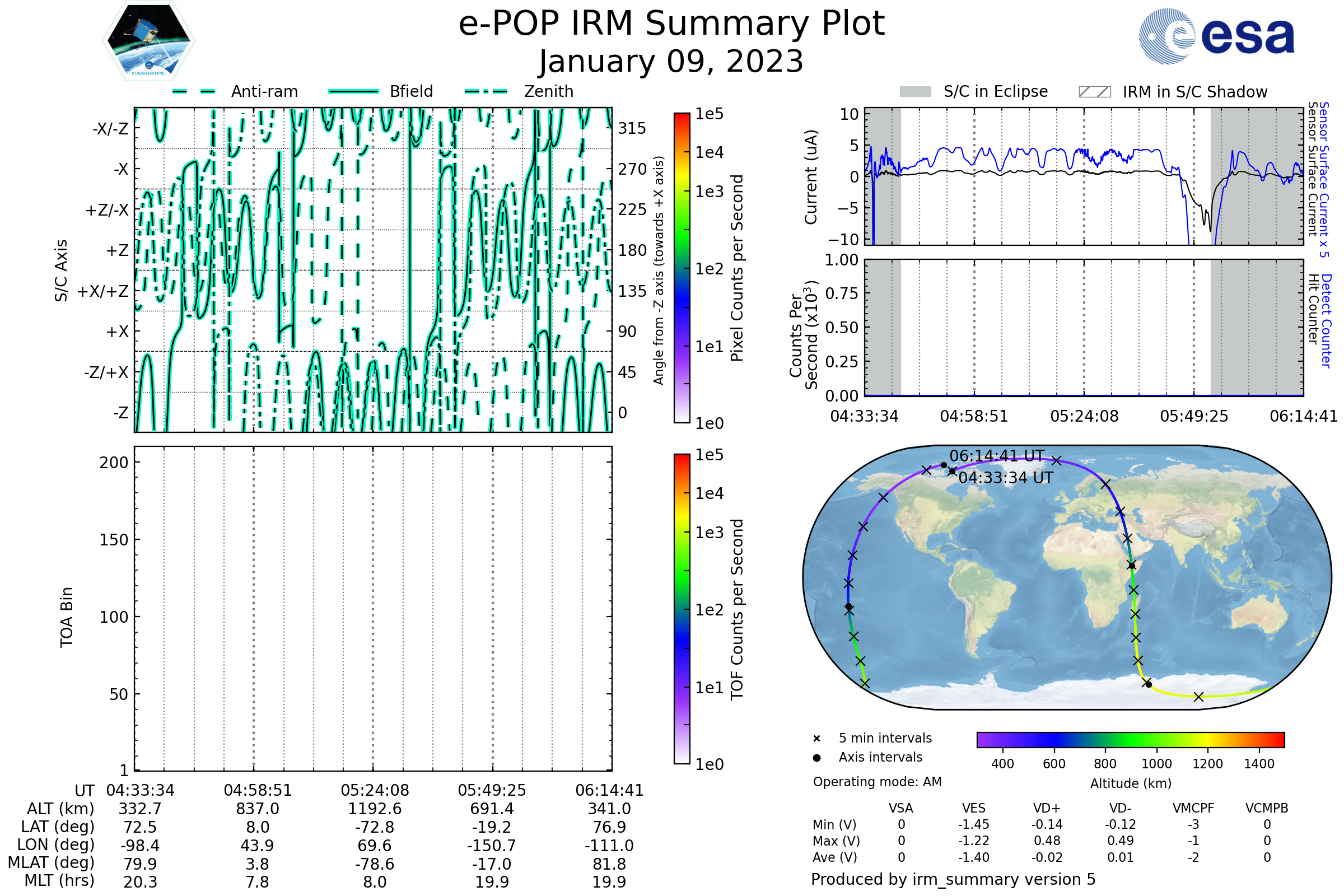Click the ESA logo

(1216, 36)
